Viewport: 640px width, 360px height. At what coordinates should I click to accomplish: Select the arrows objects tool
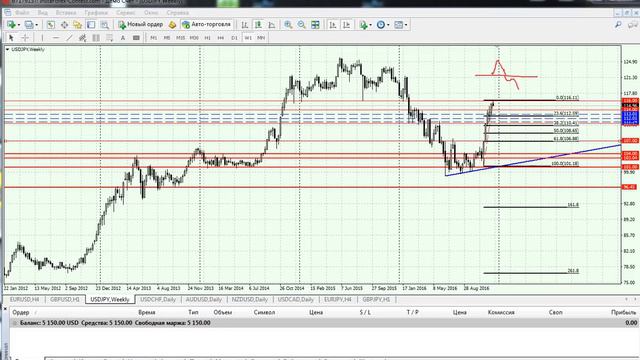[x=136, y=38]
